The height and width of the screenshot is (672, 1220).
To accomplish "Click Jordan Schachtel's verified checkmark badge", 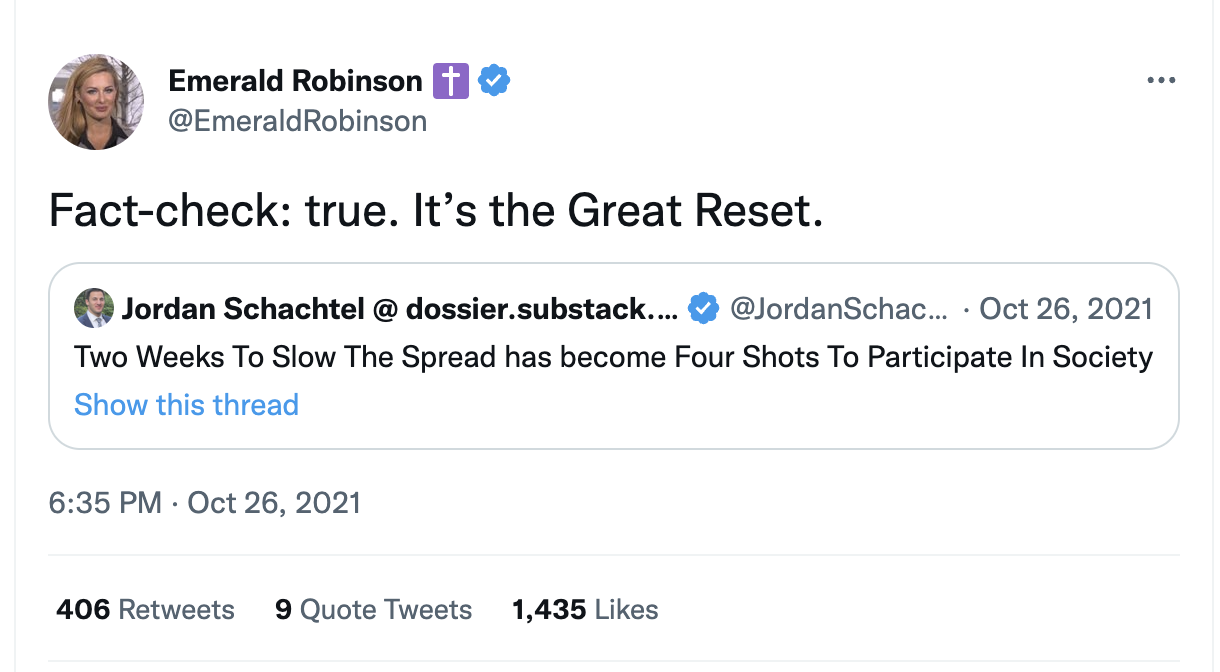I will [704, 309].
